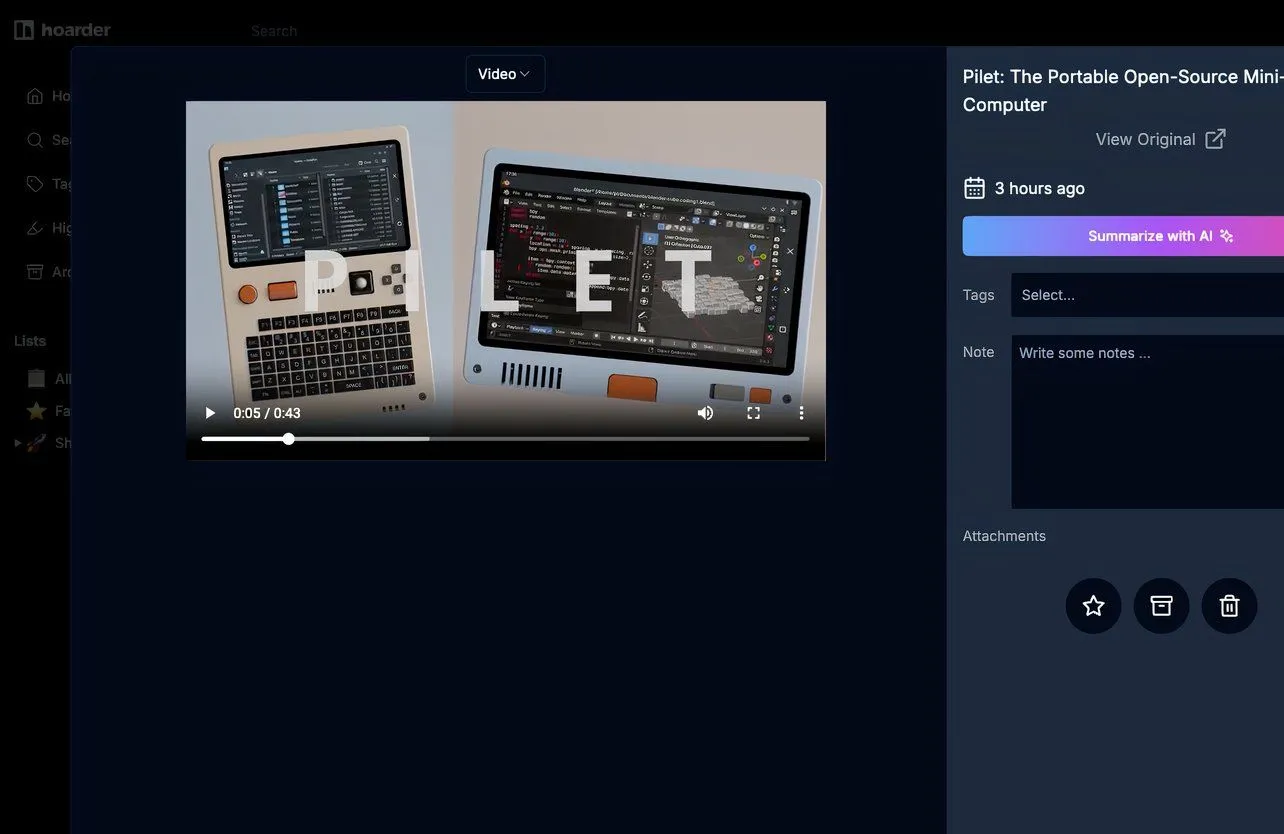Click the hoarder logo
The height and width of the screenshot is (834, 1284).
click(62, 30)
